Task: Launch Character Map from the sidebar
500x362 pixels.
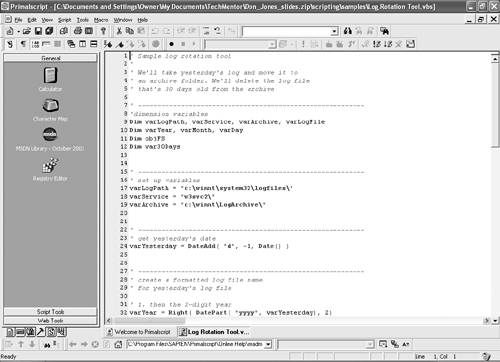Action: (50, 109)
